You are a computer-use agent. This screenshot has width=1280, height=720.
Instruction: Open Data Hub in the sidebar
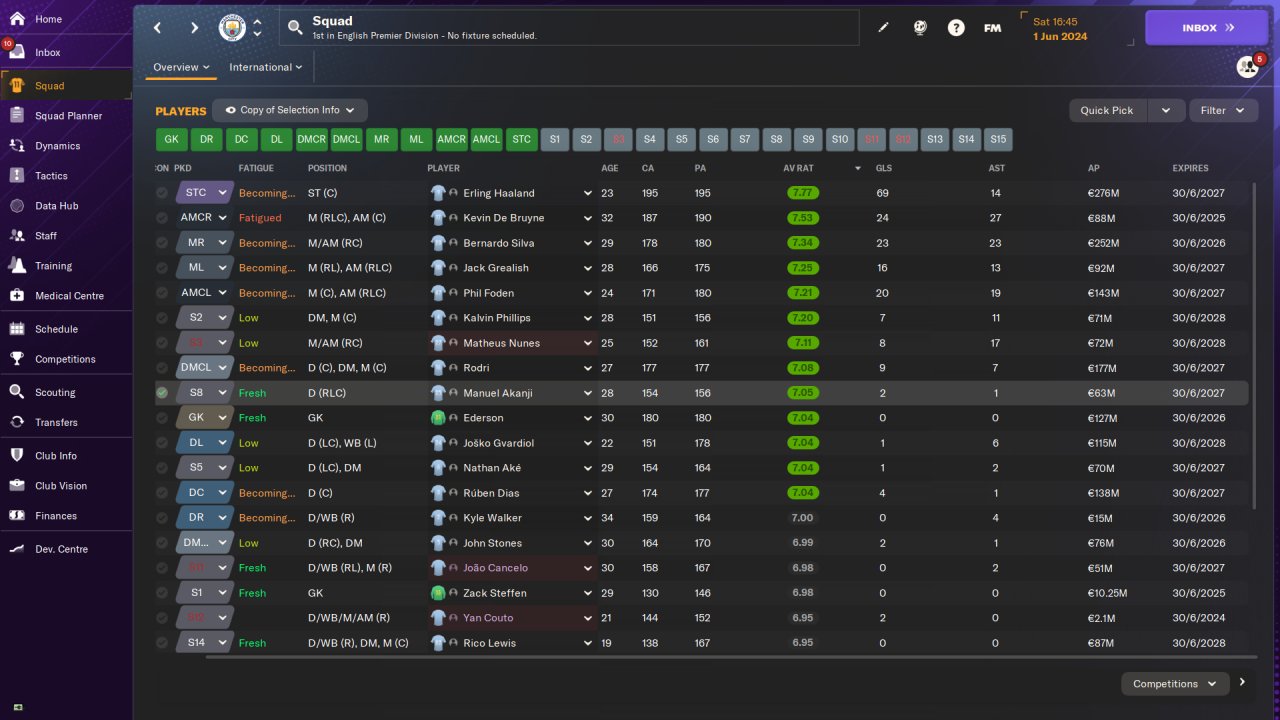click(x=66, y=206)
